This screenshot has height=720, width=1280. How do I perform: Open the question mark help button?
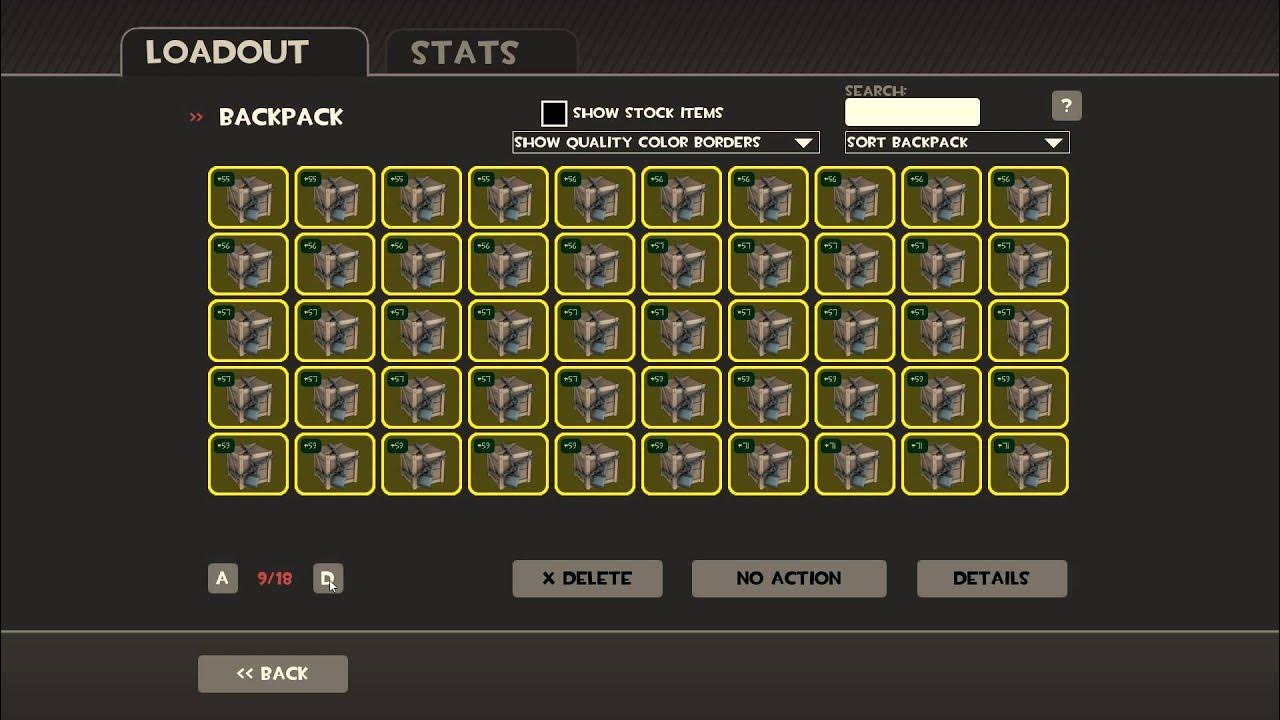(x=1066, y=106)
